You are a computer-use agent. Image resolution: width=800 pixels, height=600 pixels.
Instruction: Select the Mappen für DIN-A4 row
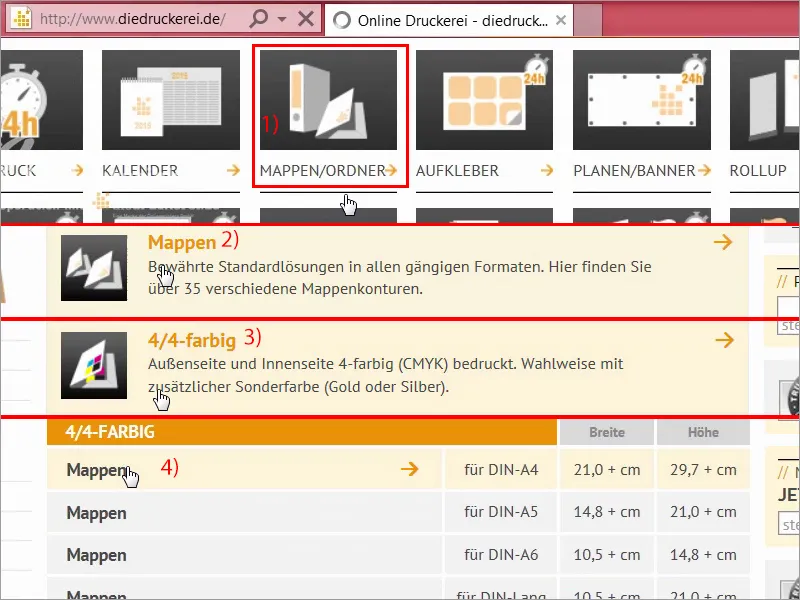[398, 469]
